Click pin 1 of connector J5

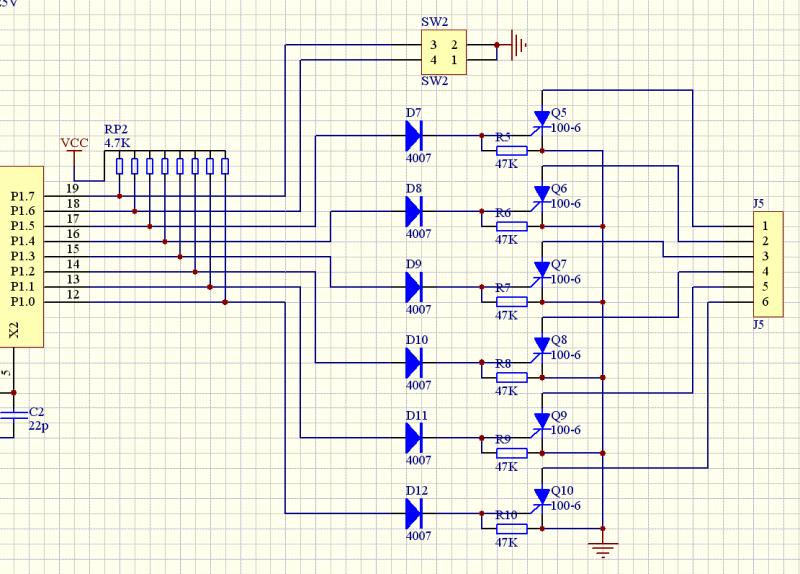coord(763,227)
